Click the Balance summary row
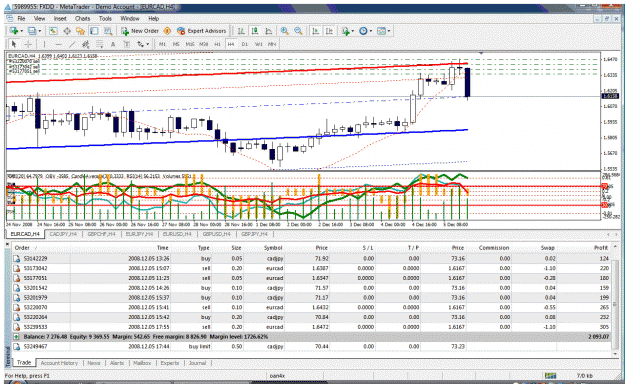This screenshot has width=625, height=384. (x=312, y=337)
